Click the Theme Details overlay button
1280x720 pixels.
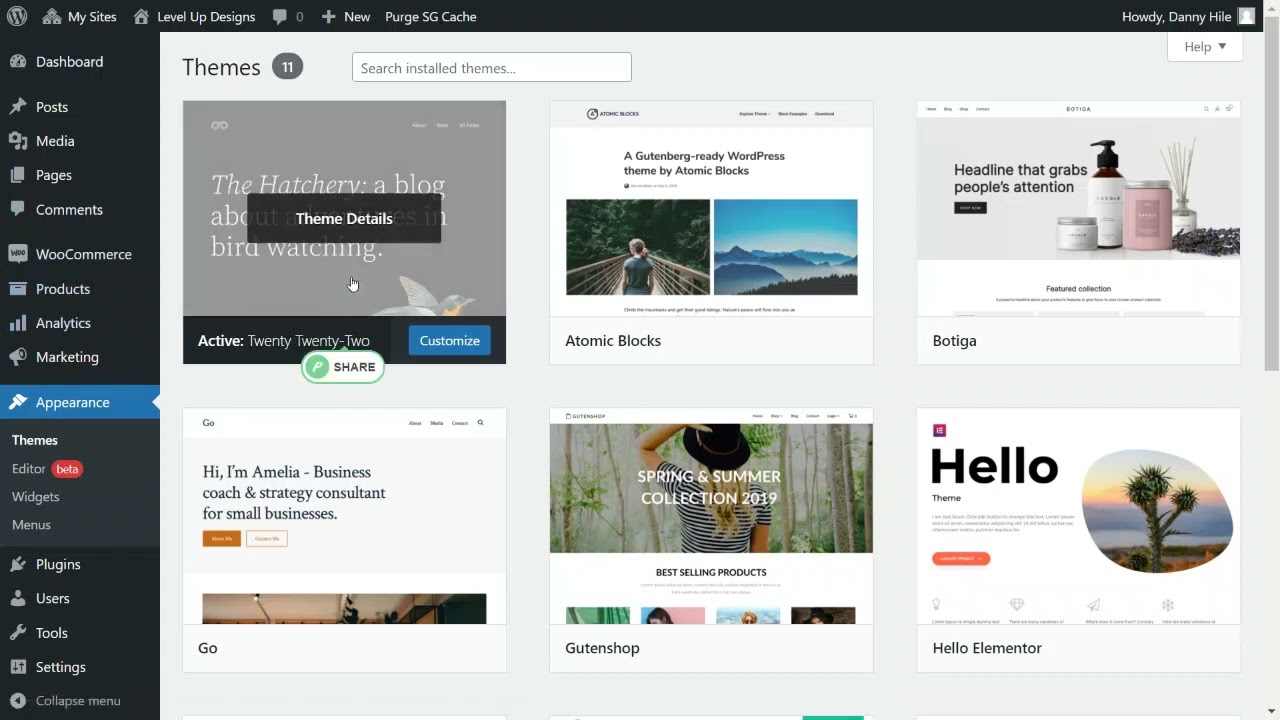344,219
